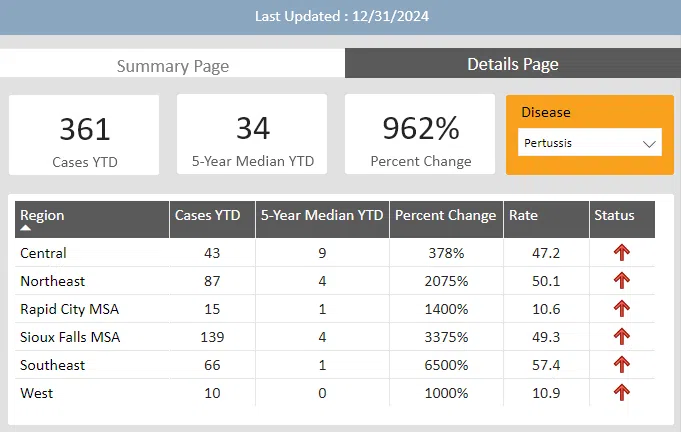Select the Details Page tab
This screenshot has width=681, height=432.
(x=513, y=64)
